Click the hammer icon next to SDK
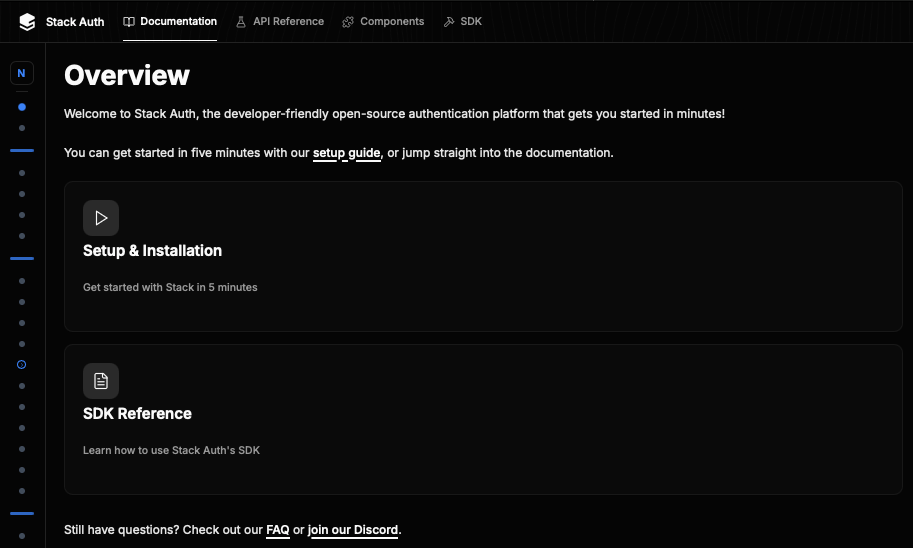Screen dimensions: 913x548 [449, 22]
